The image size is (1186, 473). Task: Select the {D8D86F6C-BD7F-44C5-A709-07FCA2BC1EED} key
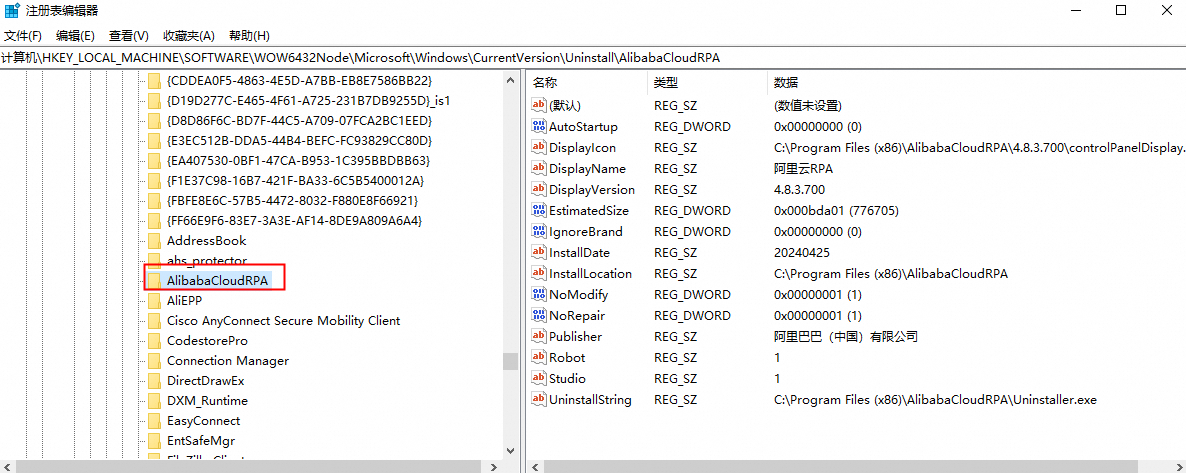point(300,120)
